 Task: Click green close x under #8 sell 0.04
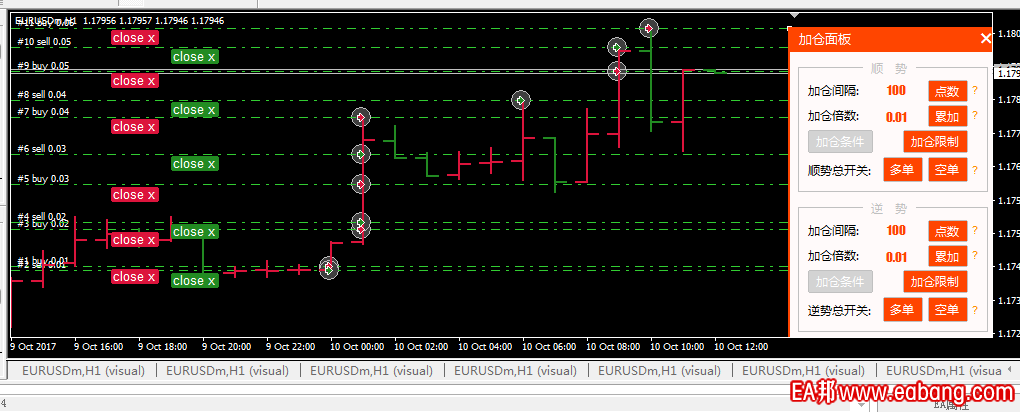coord(195,110)
